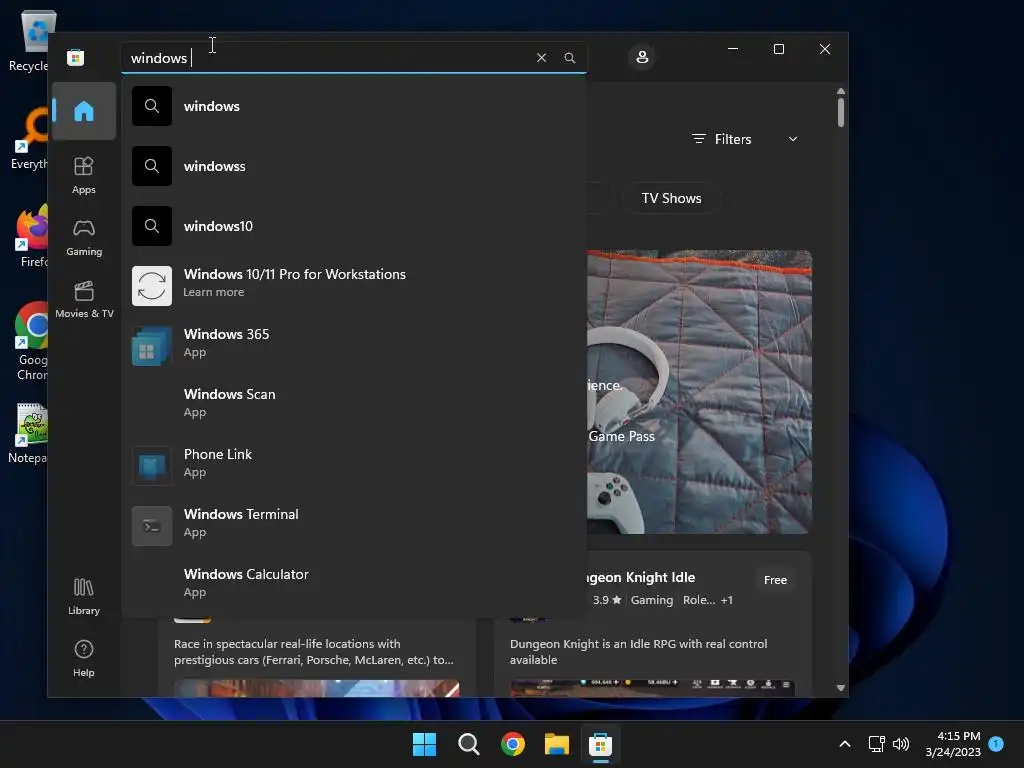Click the Dungeon Knight description text
The height and width of the screenshot is (768, 1024).
coord(638,652)
